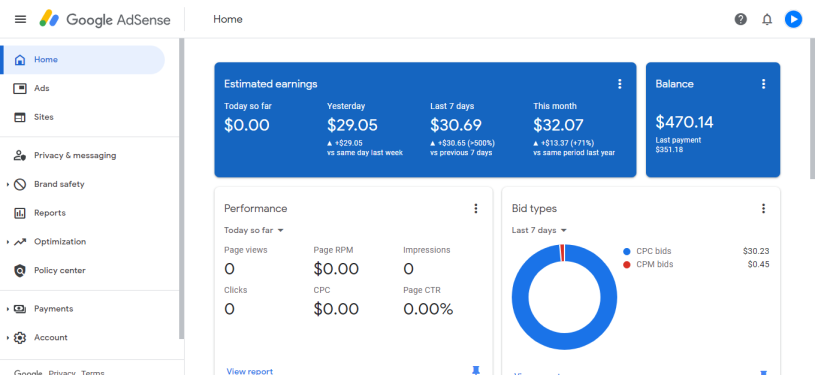Expand the Brand safety submenu arrow
This screenshot has width=815, height=375.
pyautogui.click(x=8, y=185)
